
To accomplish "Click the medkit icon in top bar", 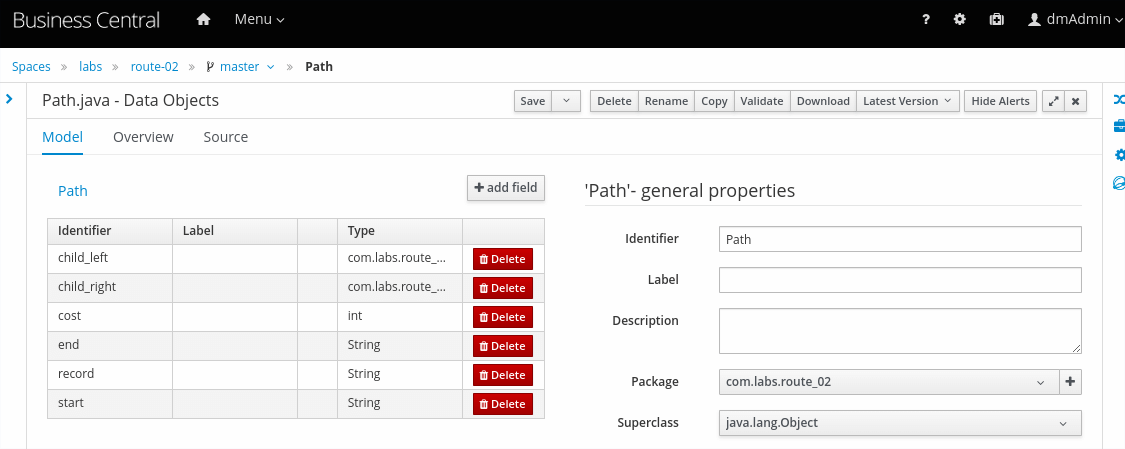I will click(996, 20).
